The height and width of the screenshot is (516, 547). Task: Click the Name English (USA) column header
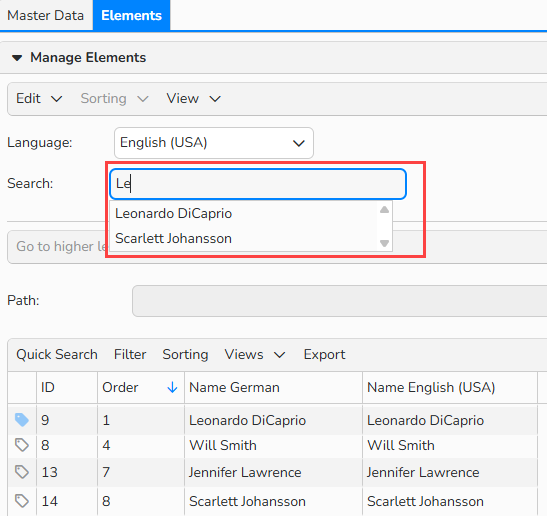(450, 388)
